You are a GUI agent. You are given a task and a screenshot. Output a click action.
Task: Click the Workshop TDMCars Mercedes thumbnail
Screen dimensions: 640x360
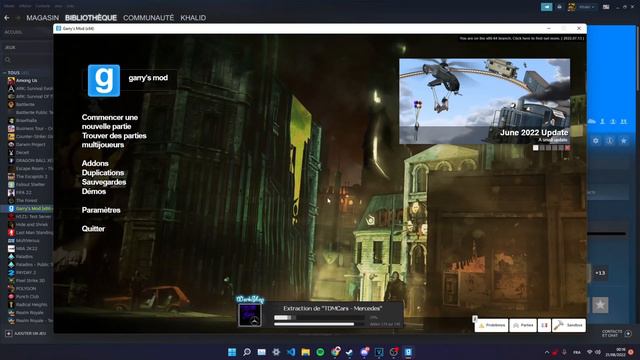coord(250,315)
